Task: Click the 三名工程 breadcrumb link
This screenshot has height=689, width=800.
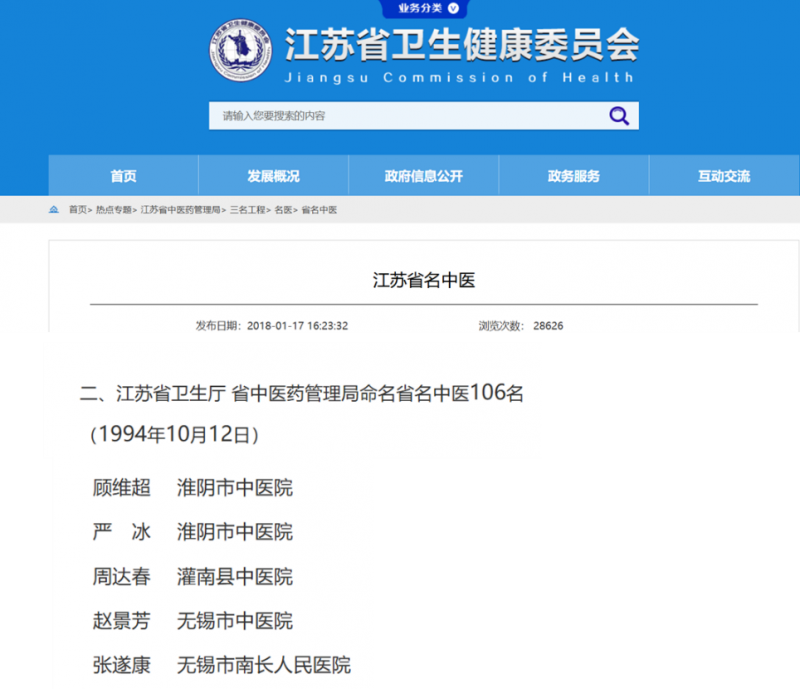Action: [248, 210]
